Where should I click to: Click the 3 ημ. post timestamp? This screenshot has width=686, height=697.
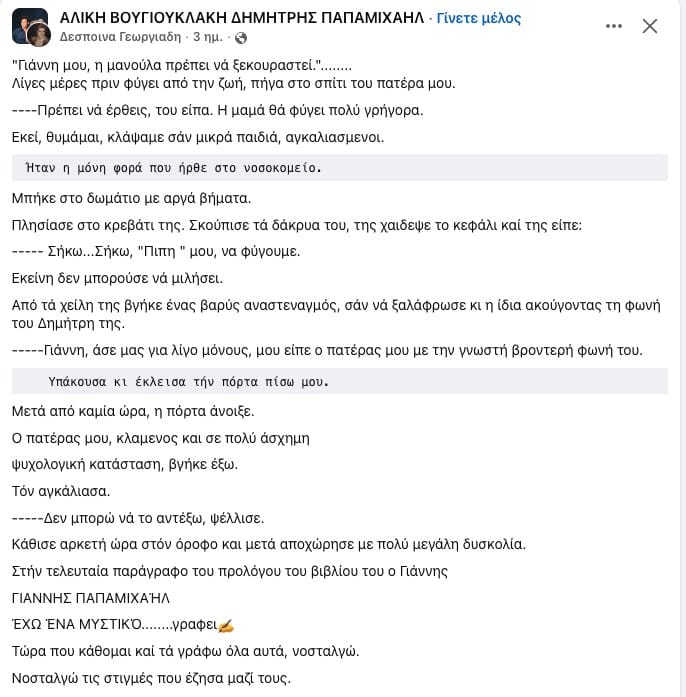[x=208, y=36]
